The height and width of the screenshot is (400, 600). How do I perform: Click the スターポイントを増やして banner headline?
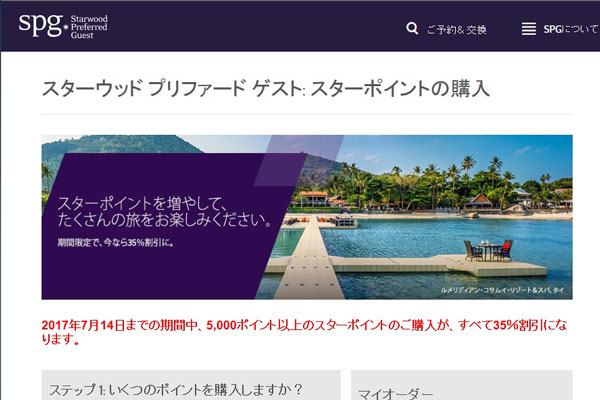click(165, 212)
